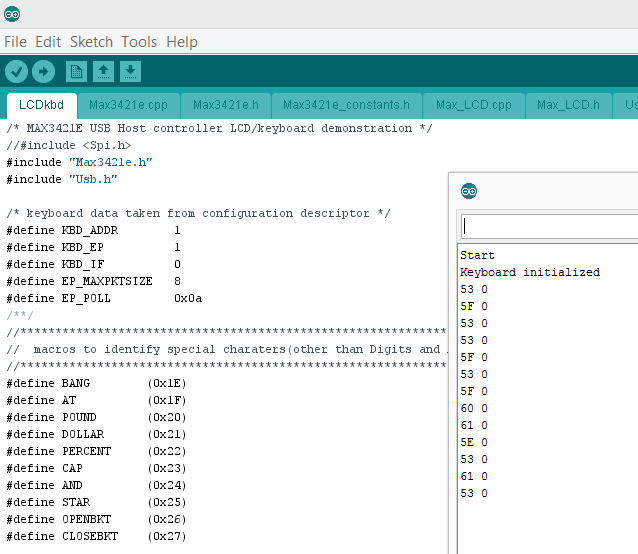Click the "Keyboard initialized" serial output line
Viewport: 638px width, 554px height.
[x=530, y=272]
